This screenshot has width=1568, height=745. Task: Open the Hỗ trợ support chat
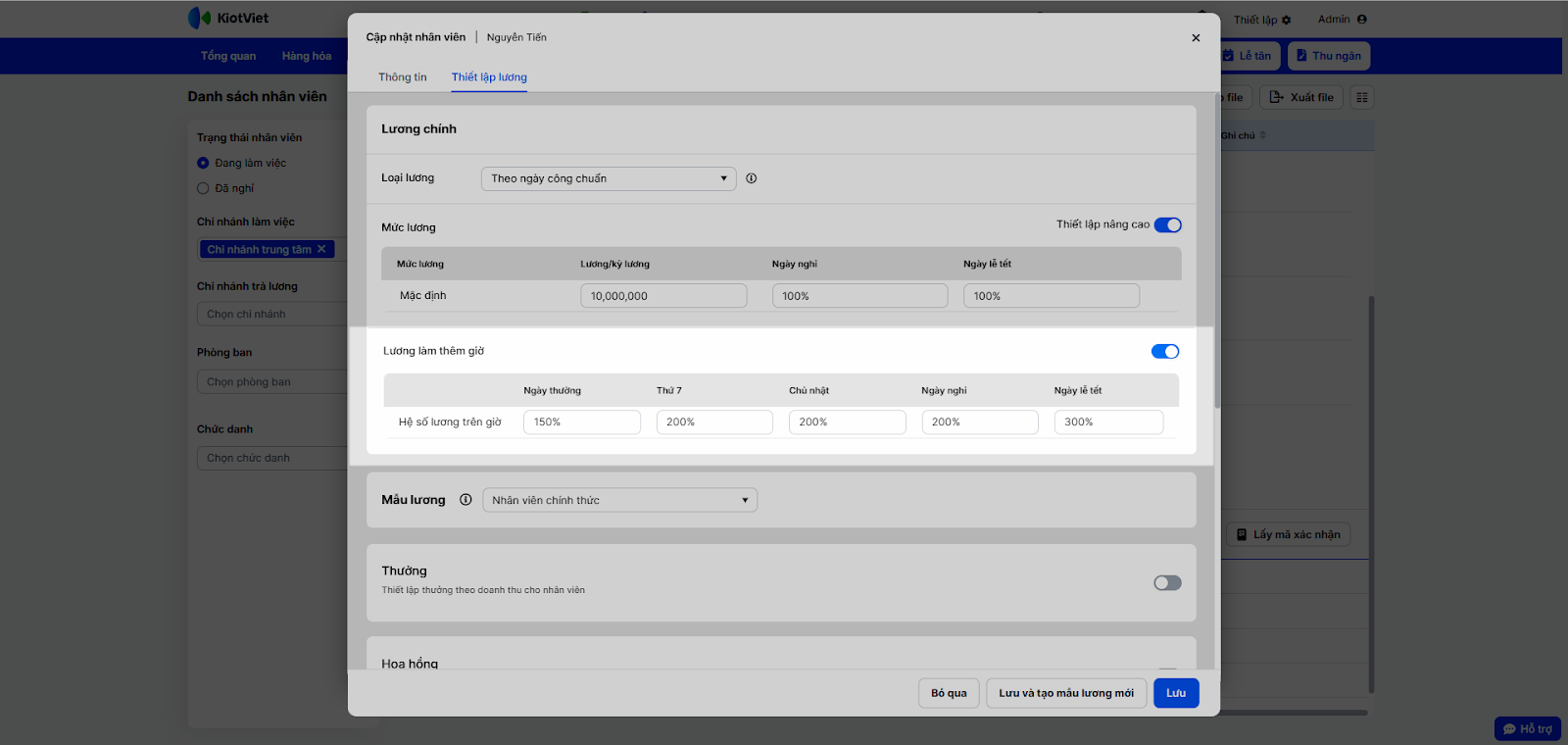coord(1527,728)
